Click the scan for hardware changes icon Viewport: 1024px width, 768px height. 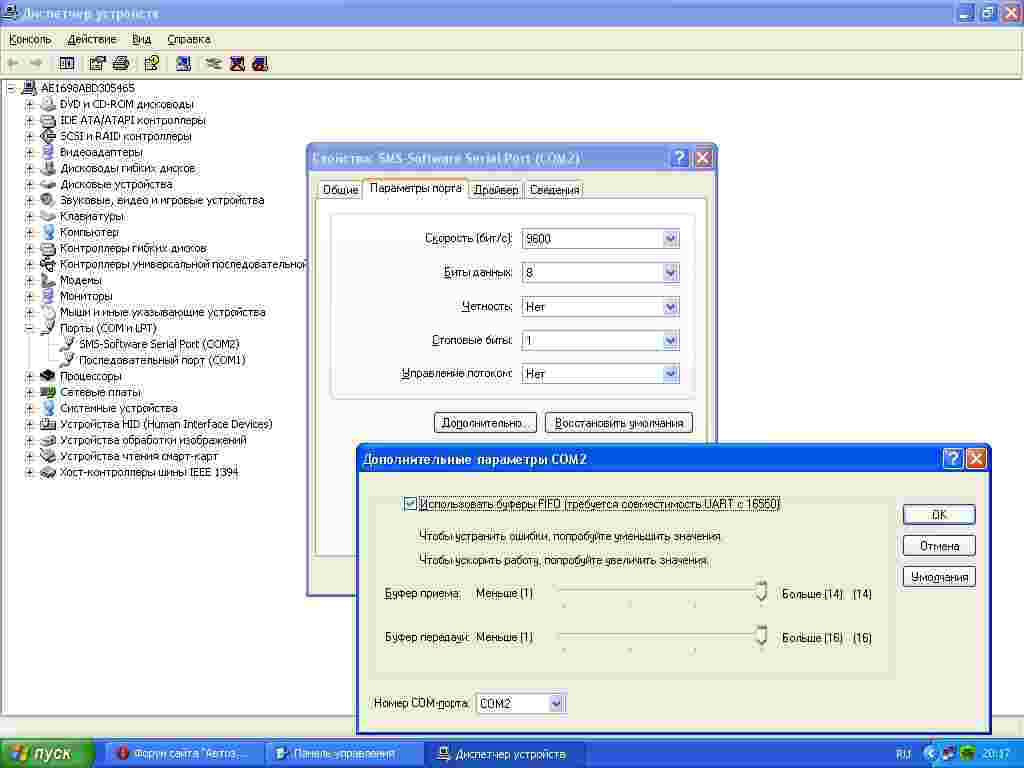coord(184,63)
